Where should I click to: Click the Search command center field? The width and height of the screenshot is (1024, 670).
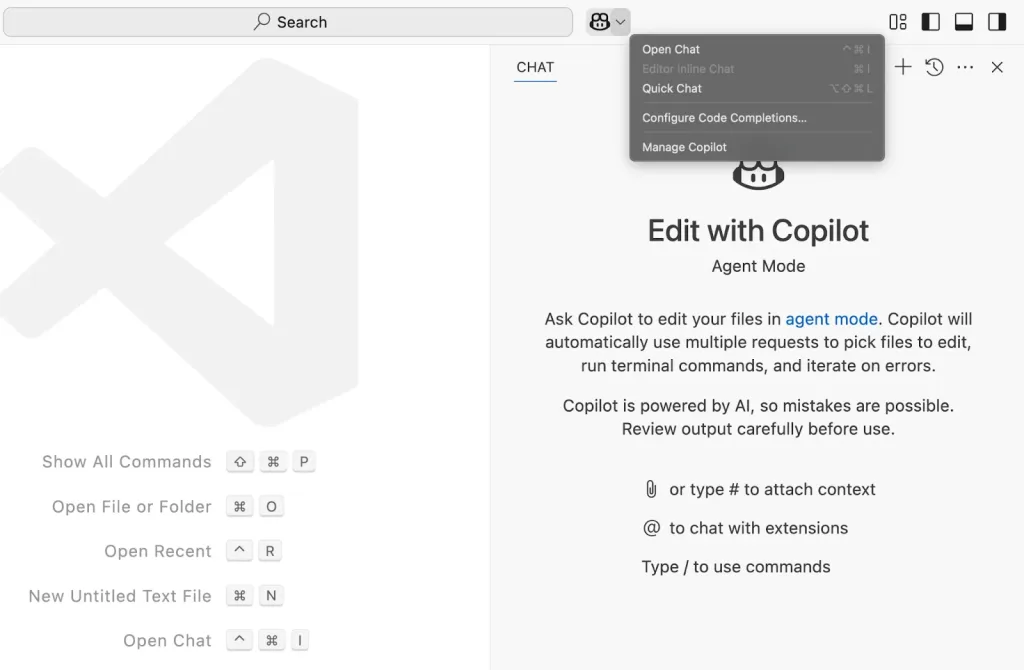[x=288, y=22]
